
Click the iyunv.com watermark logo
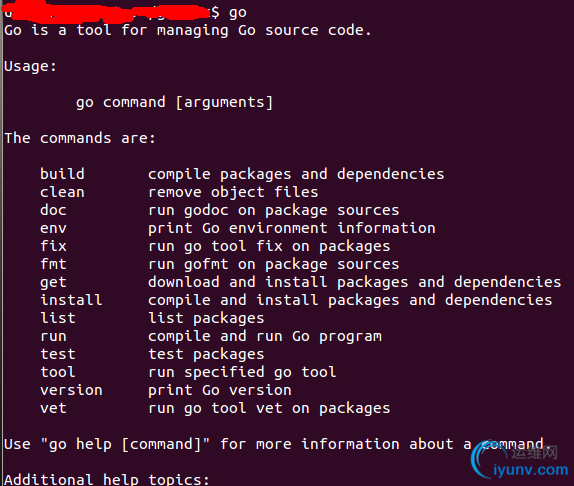[520, 460]
